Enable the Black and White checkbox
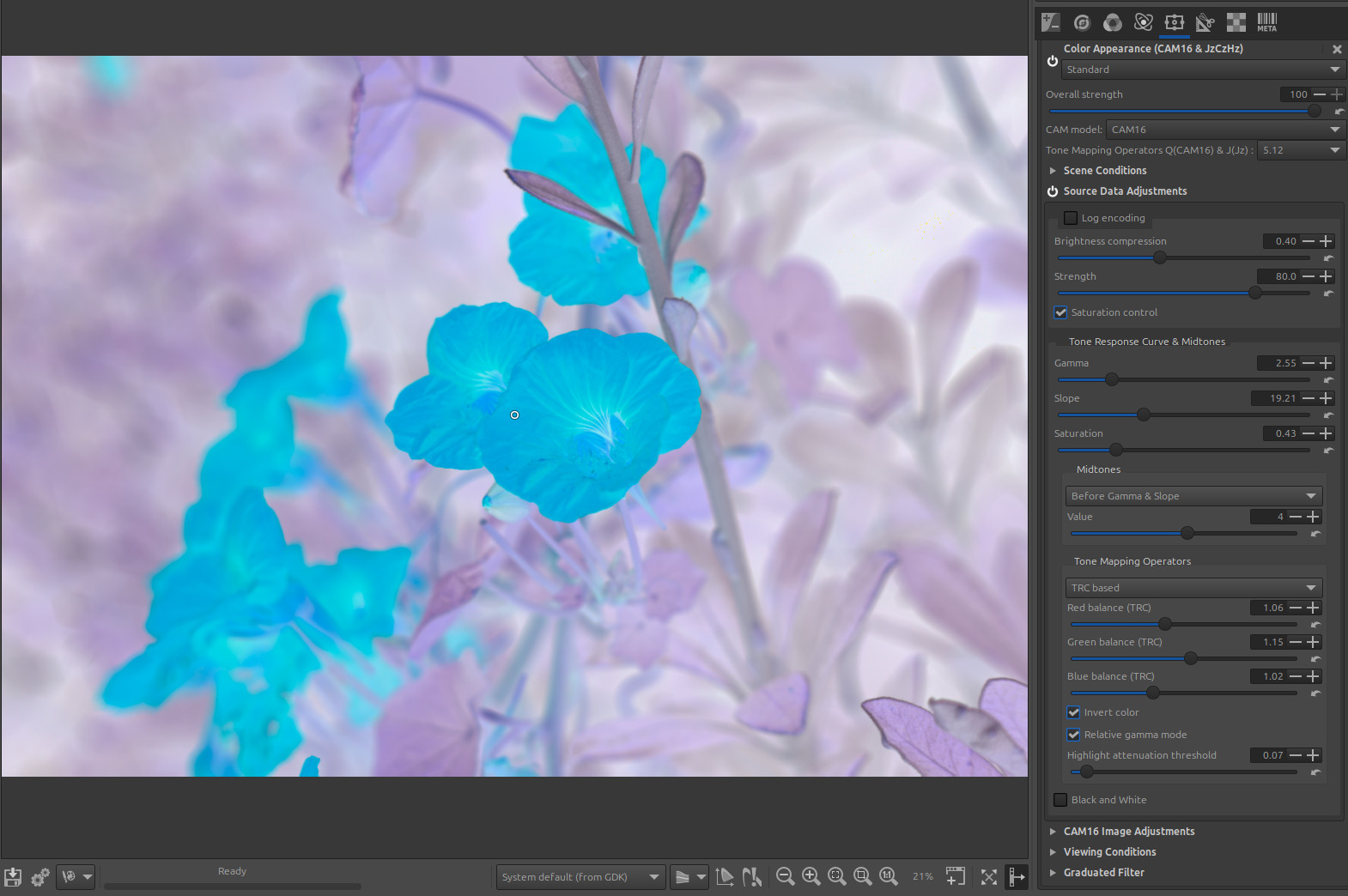The height and width of the screenshot is (896, 1348). click(x=1060, y=800)
